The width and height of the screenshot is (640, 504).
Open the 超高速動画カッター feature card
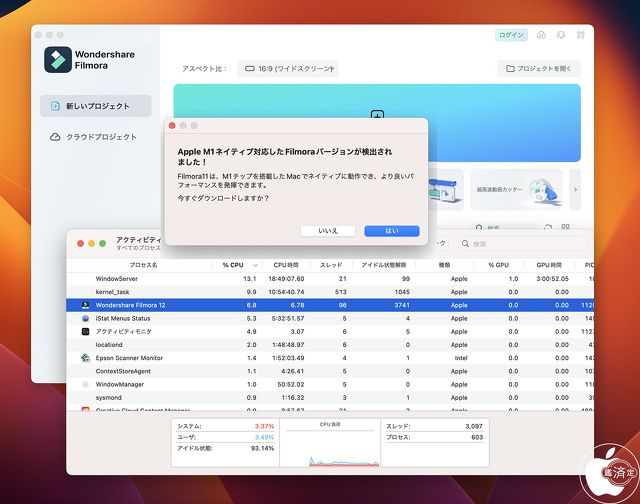tap(516, 190)
